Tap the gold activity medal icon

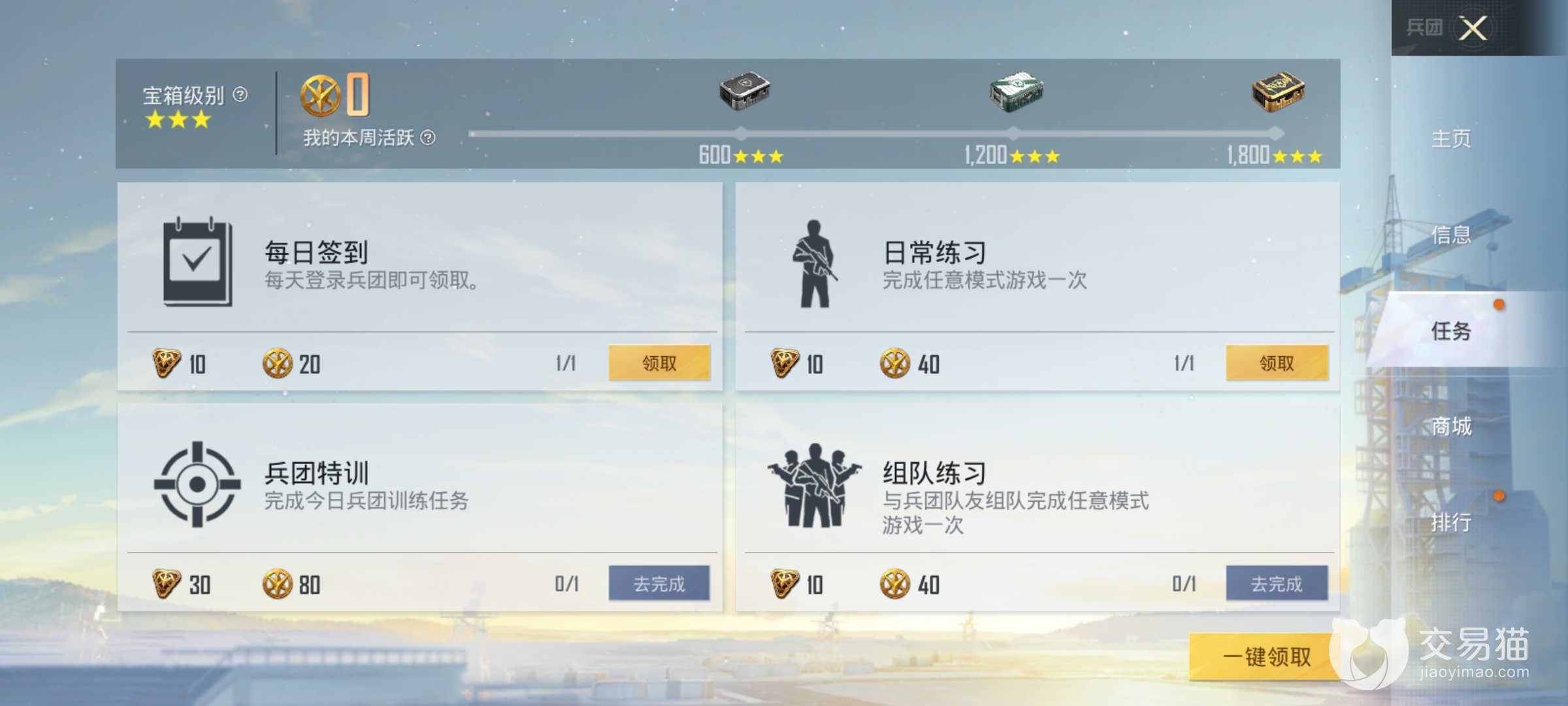click(320, 95)
